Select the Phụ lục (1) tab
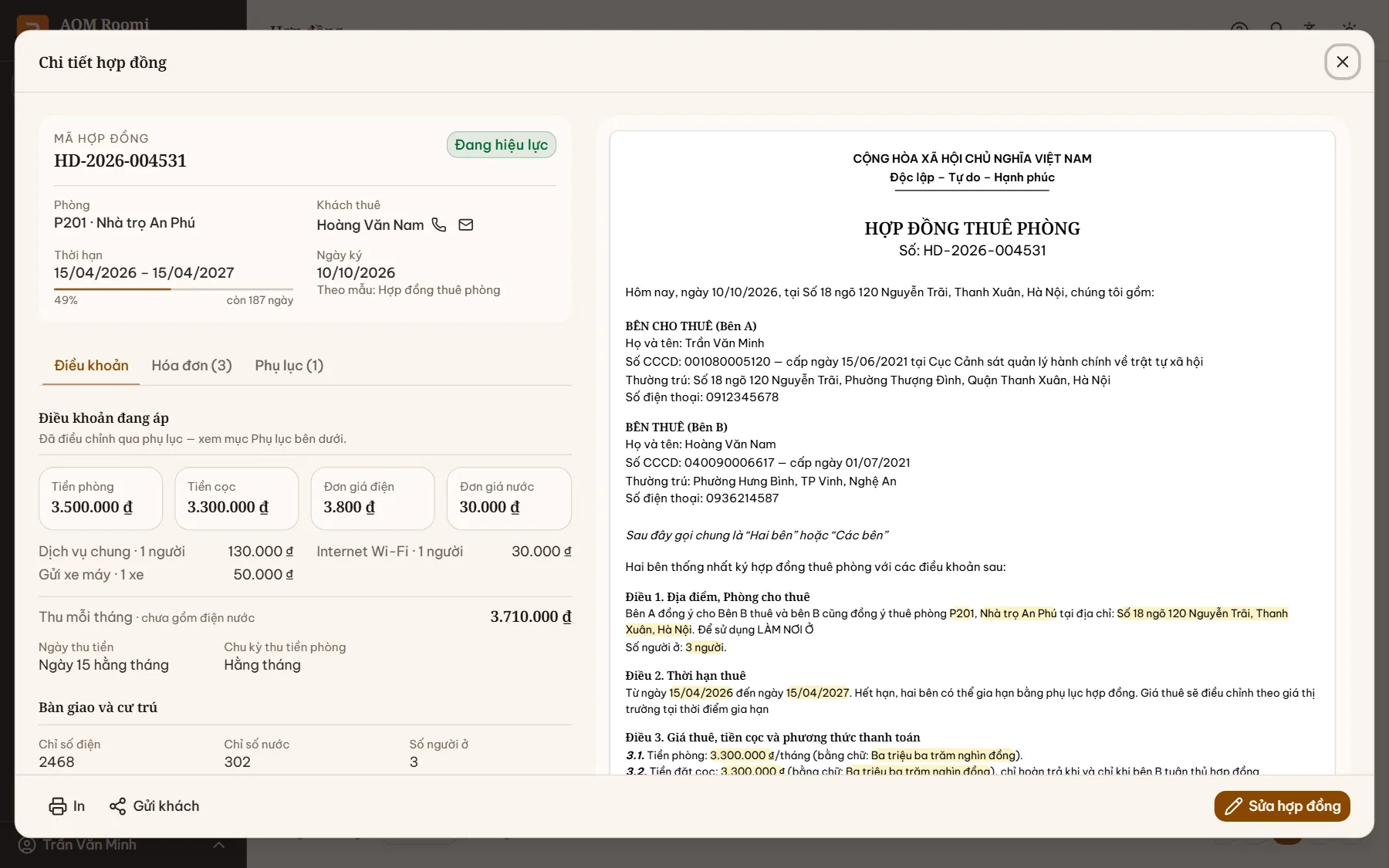 point(289,366)
